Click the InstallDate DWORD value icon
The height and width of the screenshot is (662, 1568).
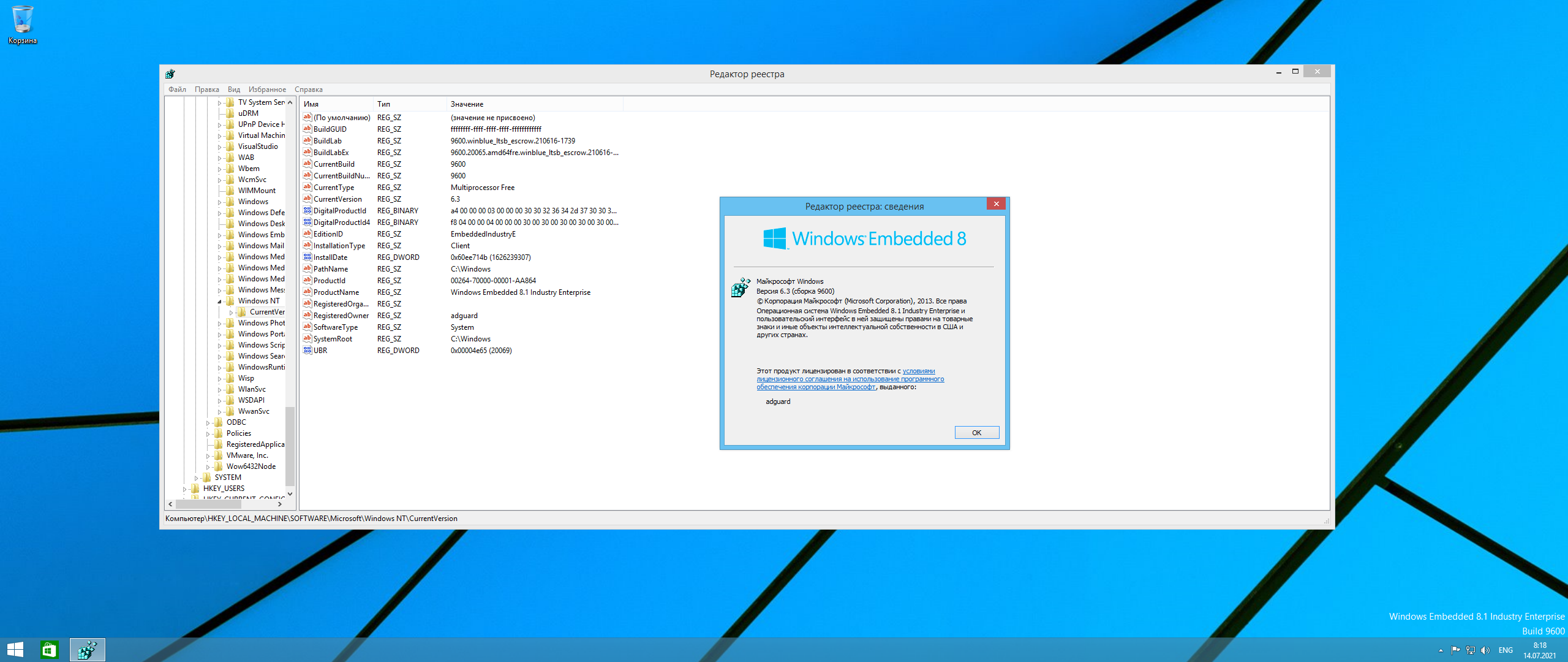pos(307,257)
